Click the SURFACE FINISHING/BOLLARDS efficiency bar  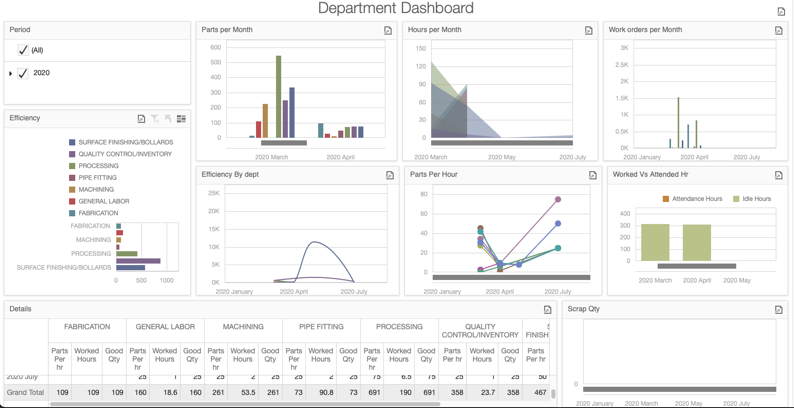131,268
